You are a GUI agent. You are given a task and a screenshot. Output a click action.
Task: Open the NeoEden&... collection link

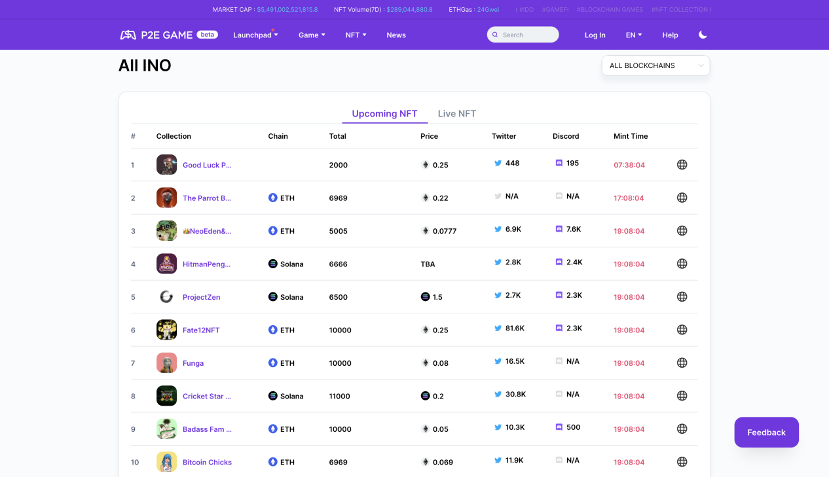pyautogui.click(x=206, y=231)
